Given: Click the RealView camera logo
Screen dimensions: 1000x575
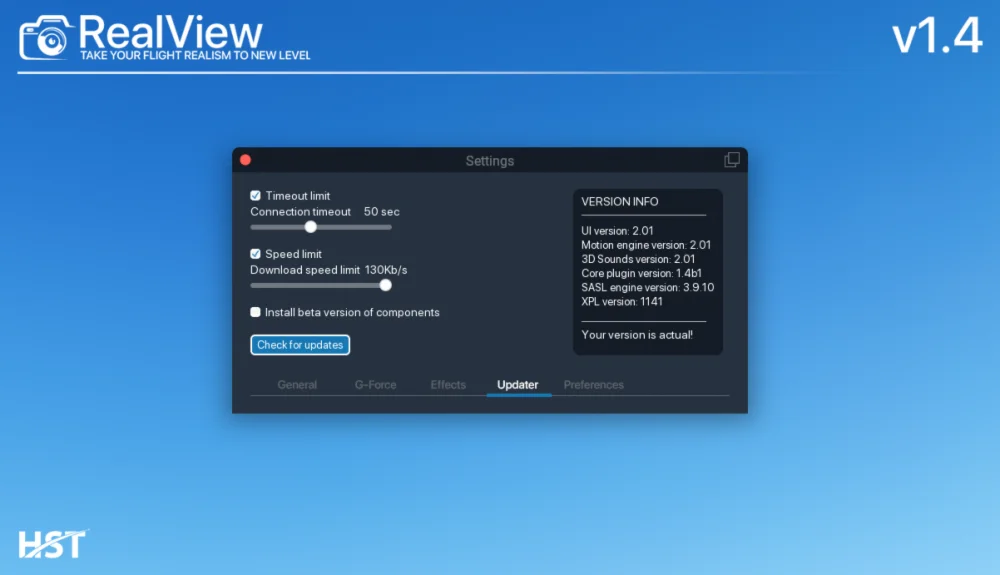Looking at the screenshot, I should (x=45, y=38).
